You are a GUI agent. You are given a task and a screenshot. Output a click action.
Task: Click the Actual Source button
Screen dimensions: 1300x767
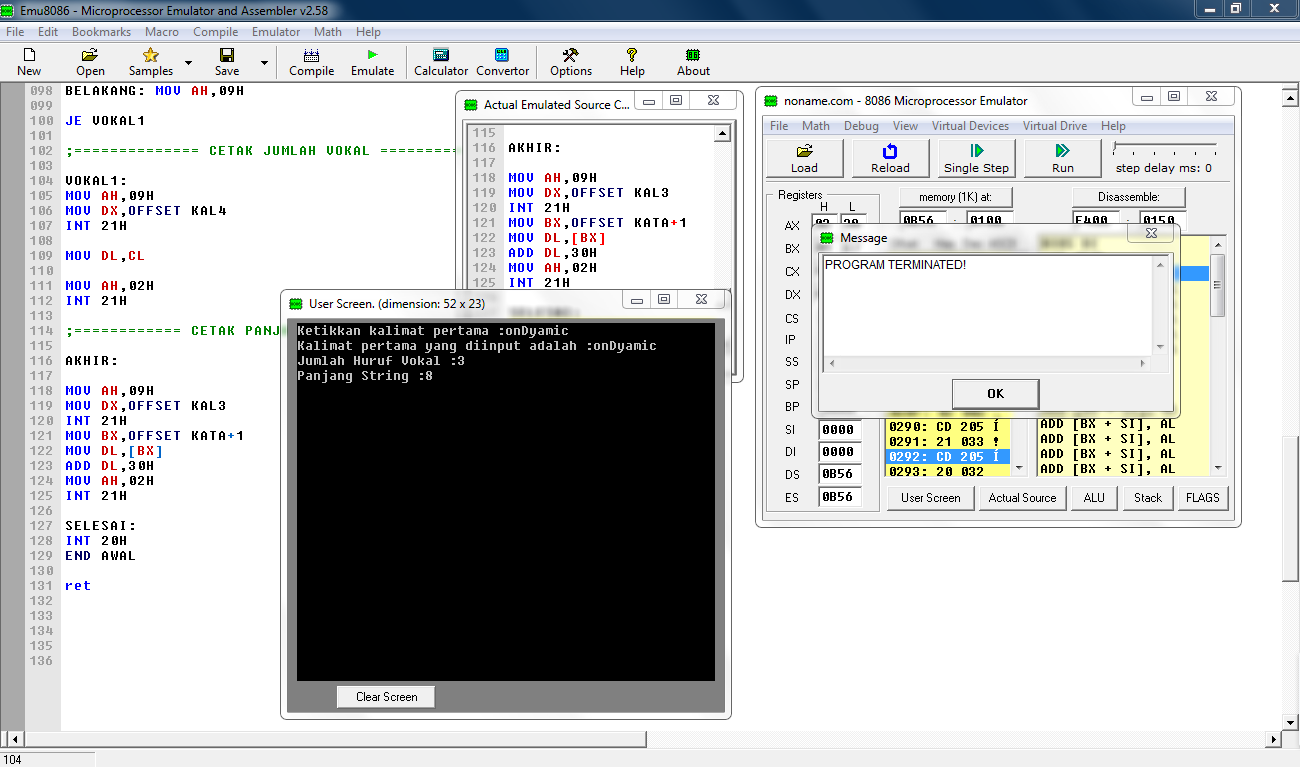(1022, 498)
